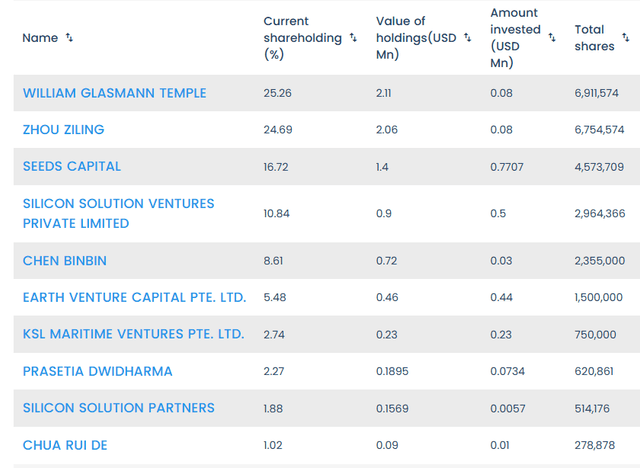This screenshot has width=640, height=468.
Task: Open the ZHOU ZILING profile link
Action: coord(63,130)
